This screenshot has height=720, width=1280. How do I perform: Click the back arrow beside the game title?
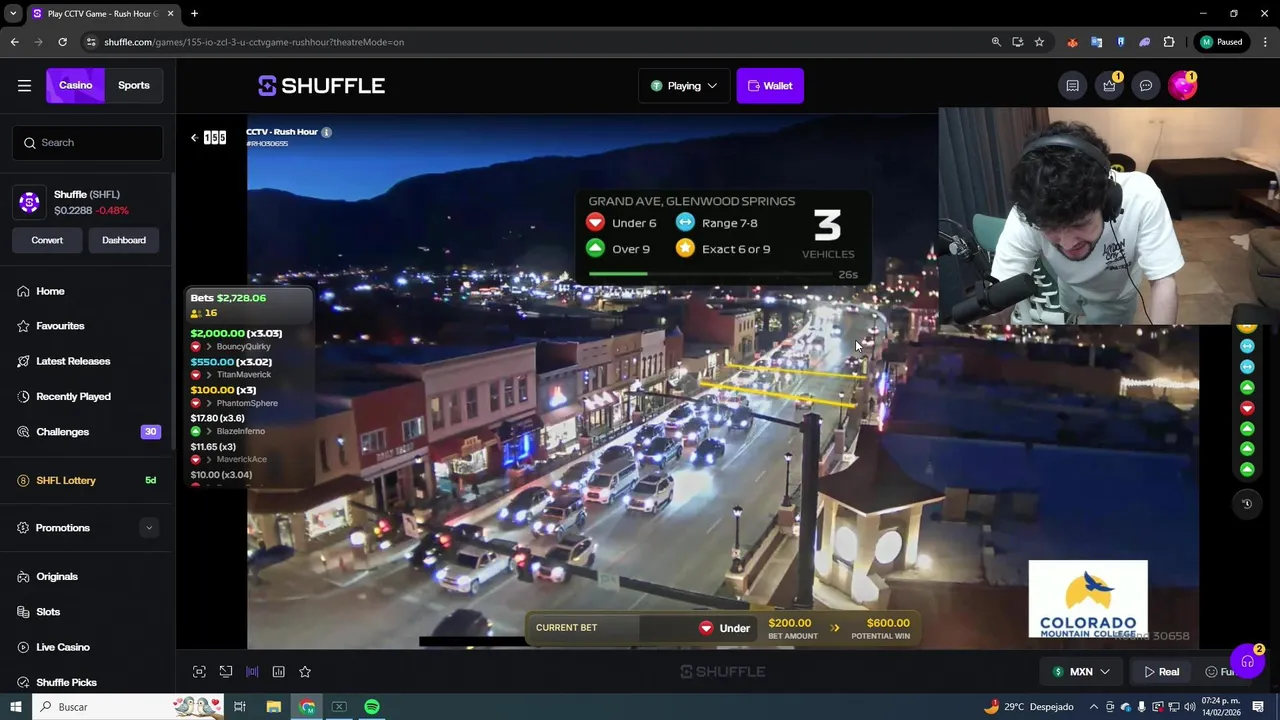[x=194, y=137]
